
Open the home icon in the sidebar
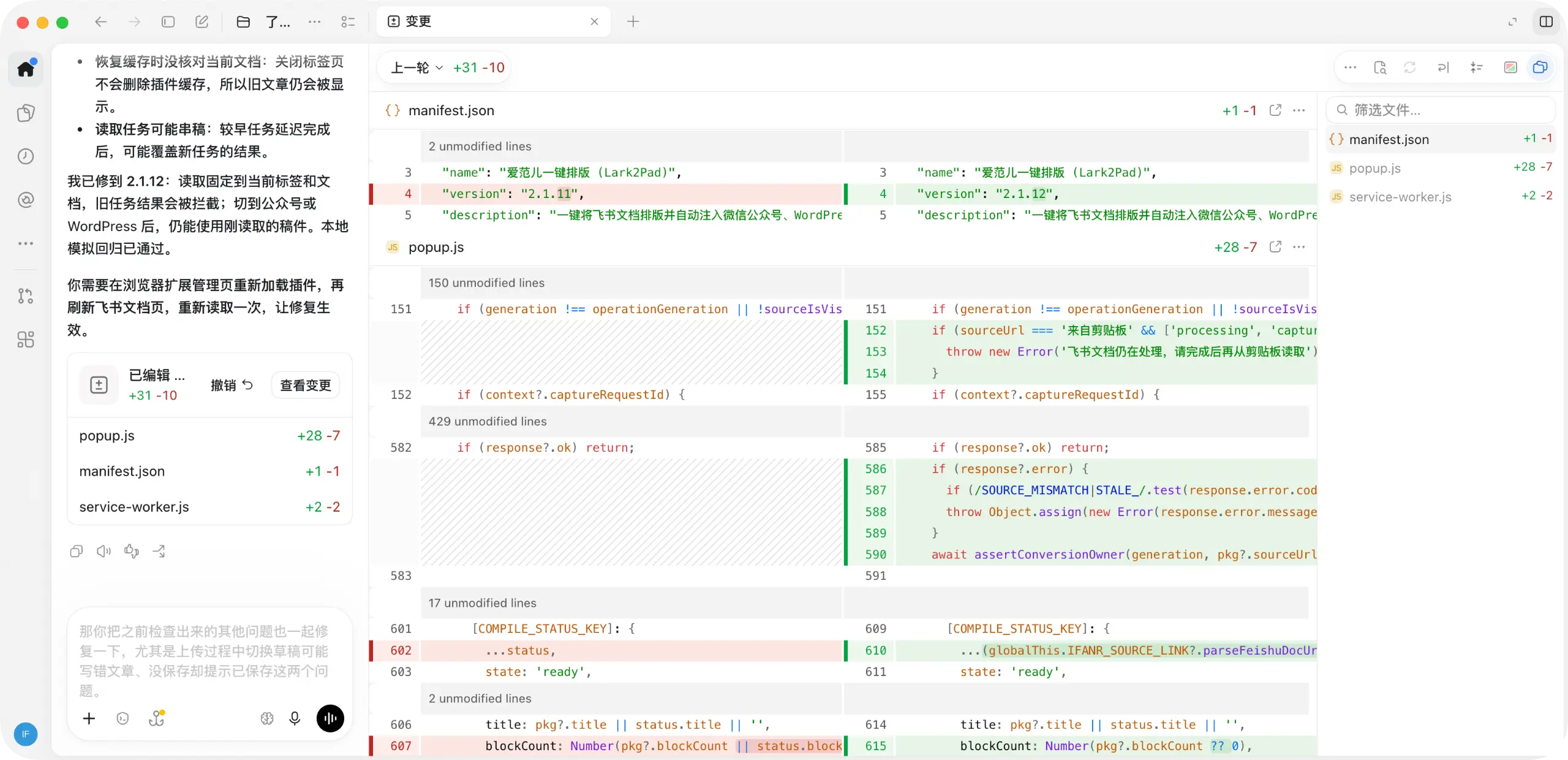coord(26,69)
